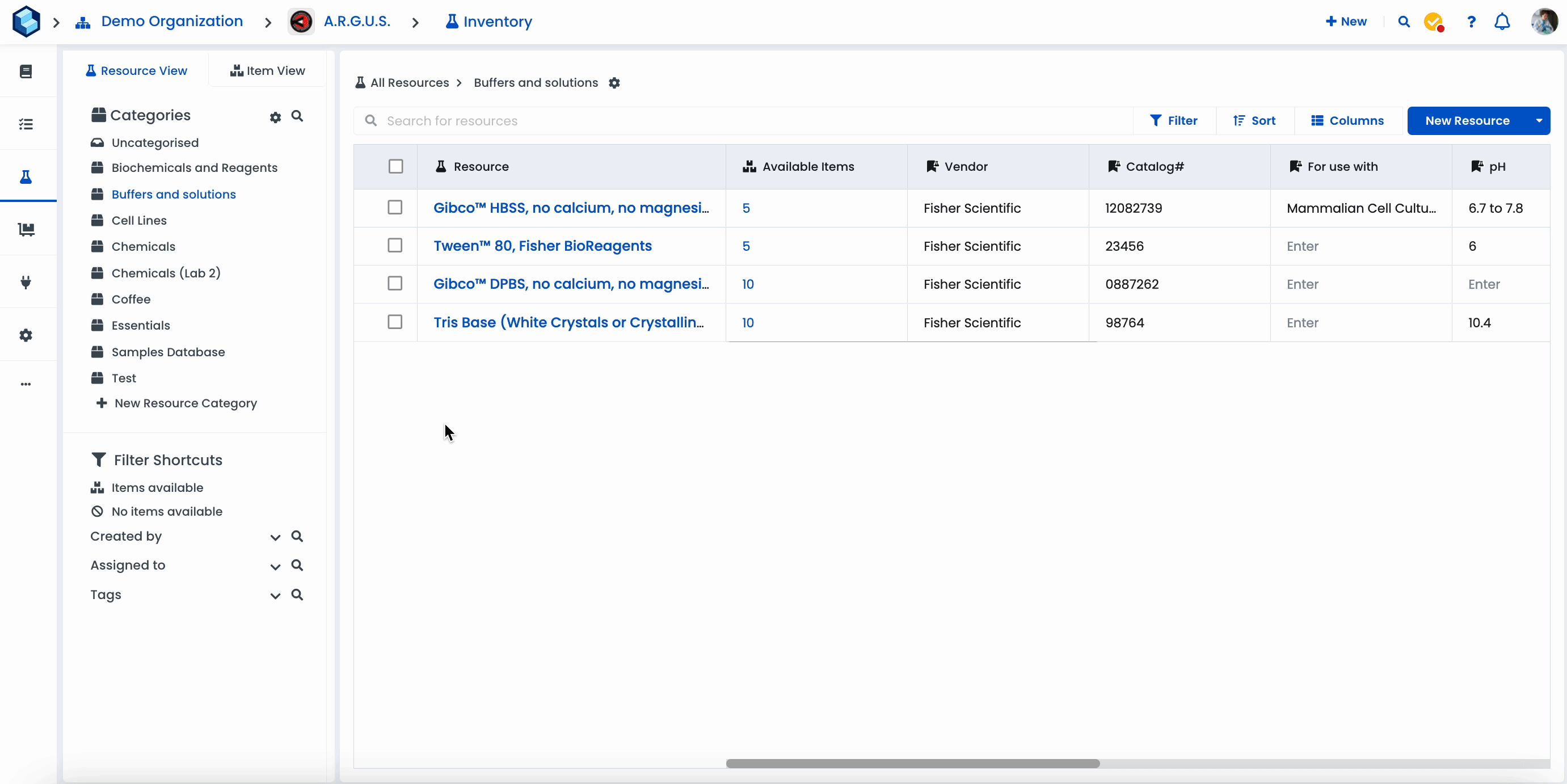
Task: Click the help question mark icon
Action: (1471, 22)
